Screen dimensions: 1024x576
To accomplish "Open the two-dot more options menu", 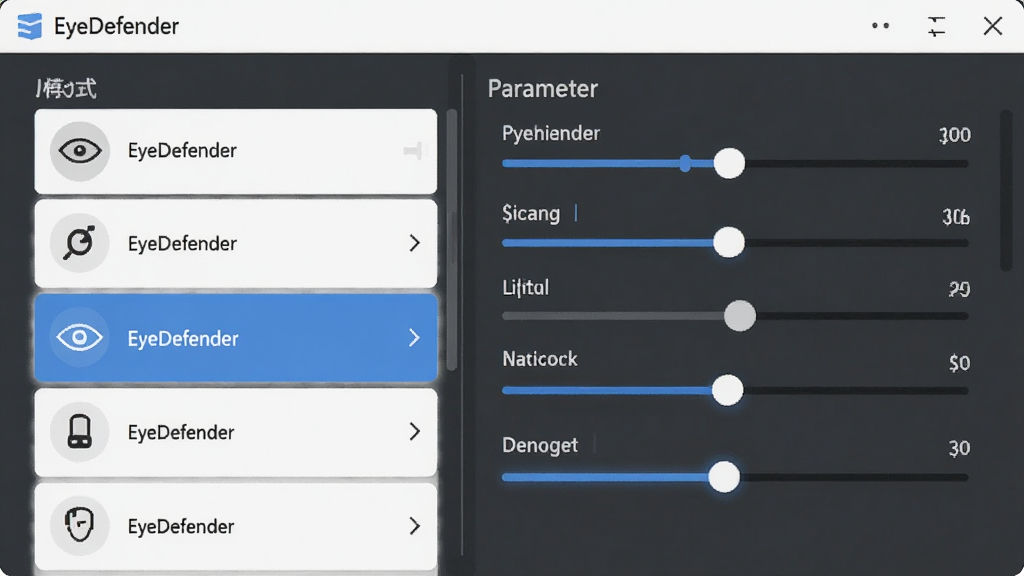I will (x=880, y=26).
